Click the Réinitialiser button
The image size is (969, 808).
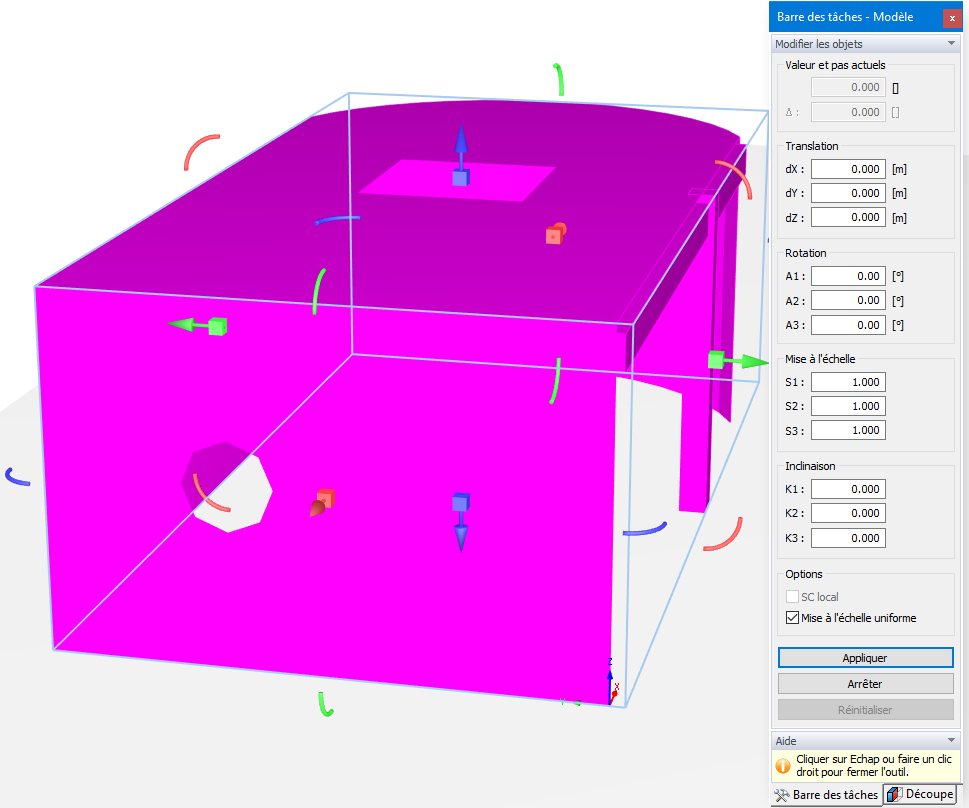tap(865, 710)
